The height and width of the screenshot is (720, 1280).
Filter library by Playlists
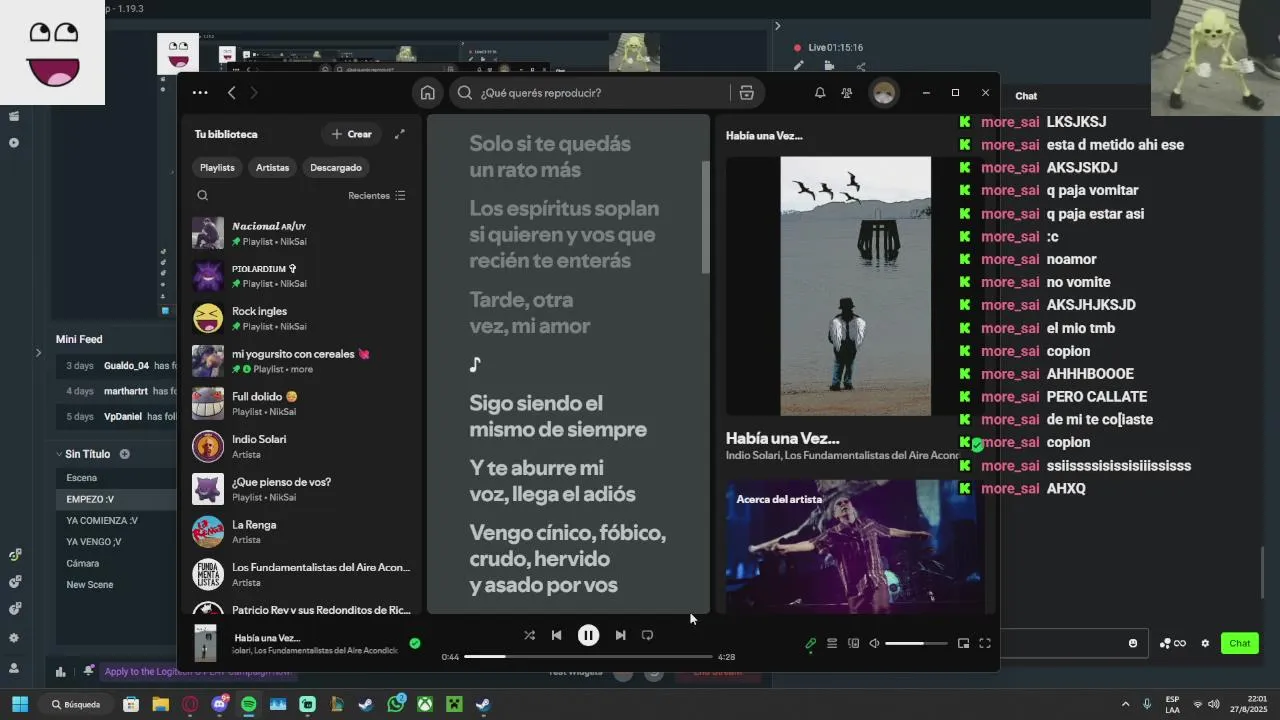[217, 168]
